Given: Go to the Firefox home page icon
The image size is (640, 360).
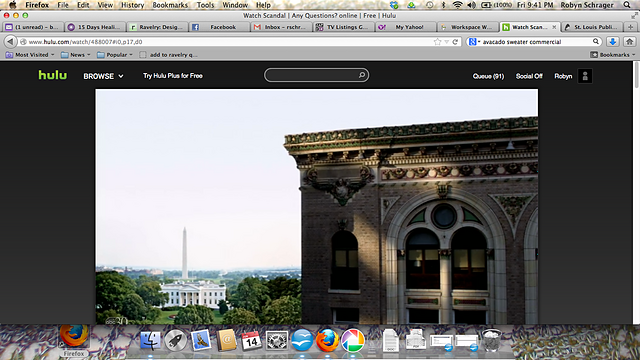Looking at the screenshot, I should (x=629, y=42).
